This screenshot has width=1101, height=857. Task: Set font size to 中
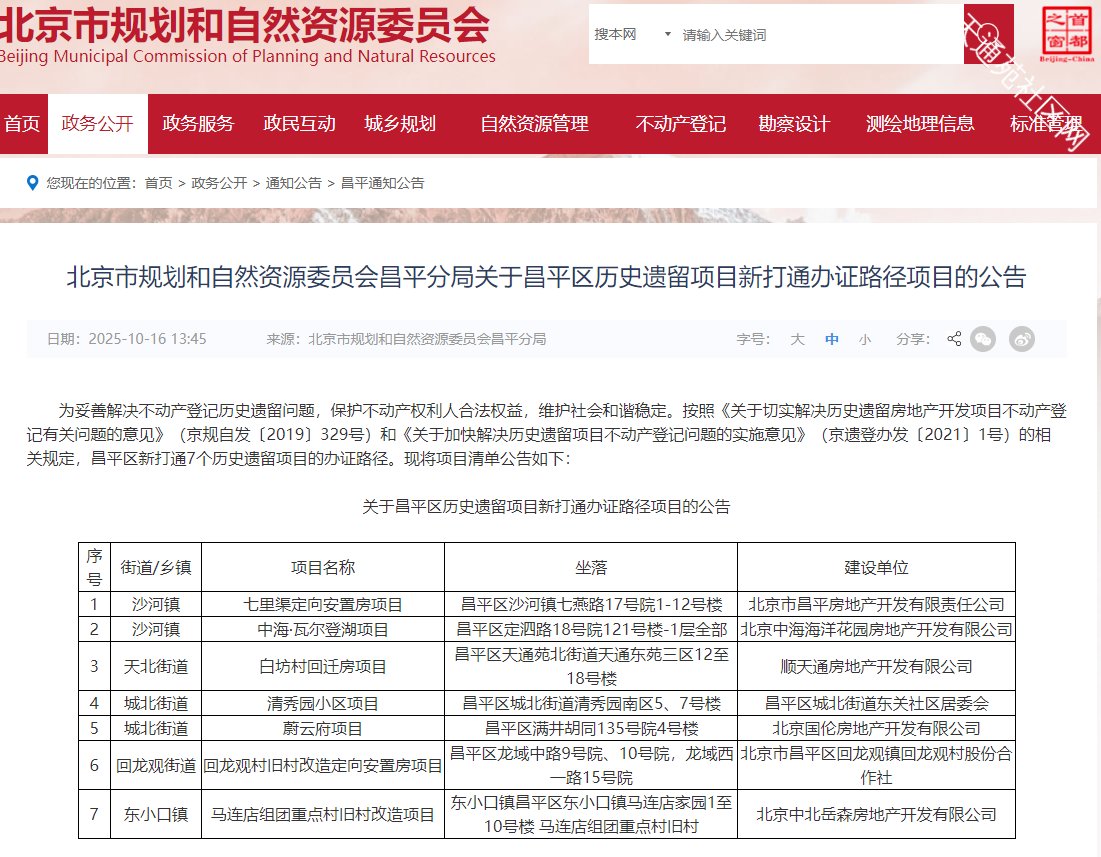tap(831, 340)
